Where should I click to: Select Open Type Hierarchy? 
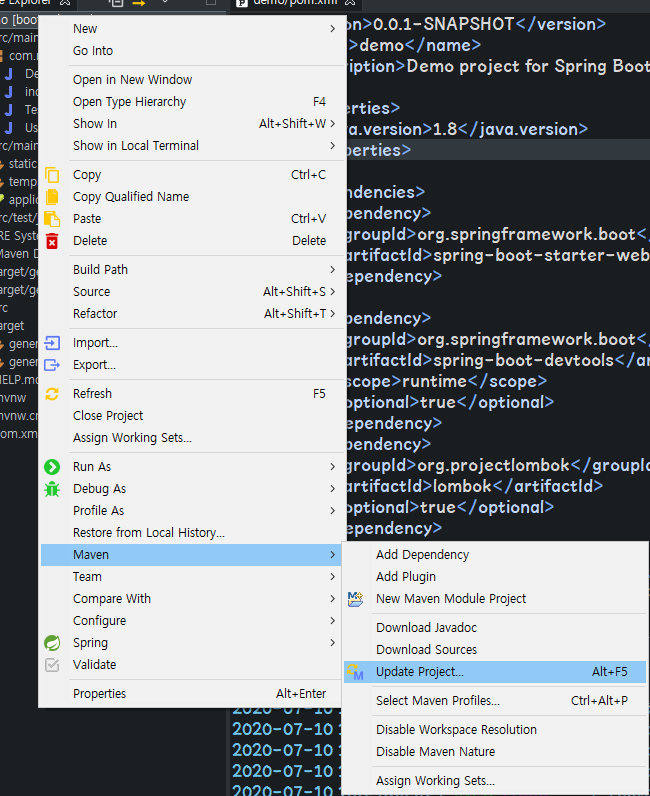[191, 102]
